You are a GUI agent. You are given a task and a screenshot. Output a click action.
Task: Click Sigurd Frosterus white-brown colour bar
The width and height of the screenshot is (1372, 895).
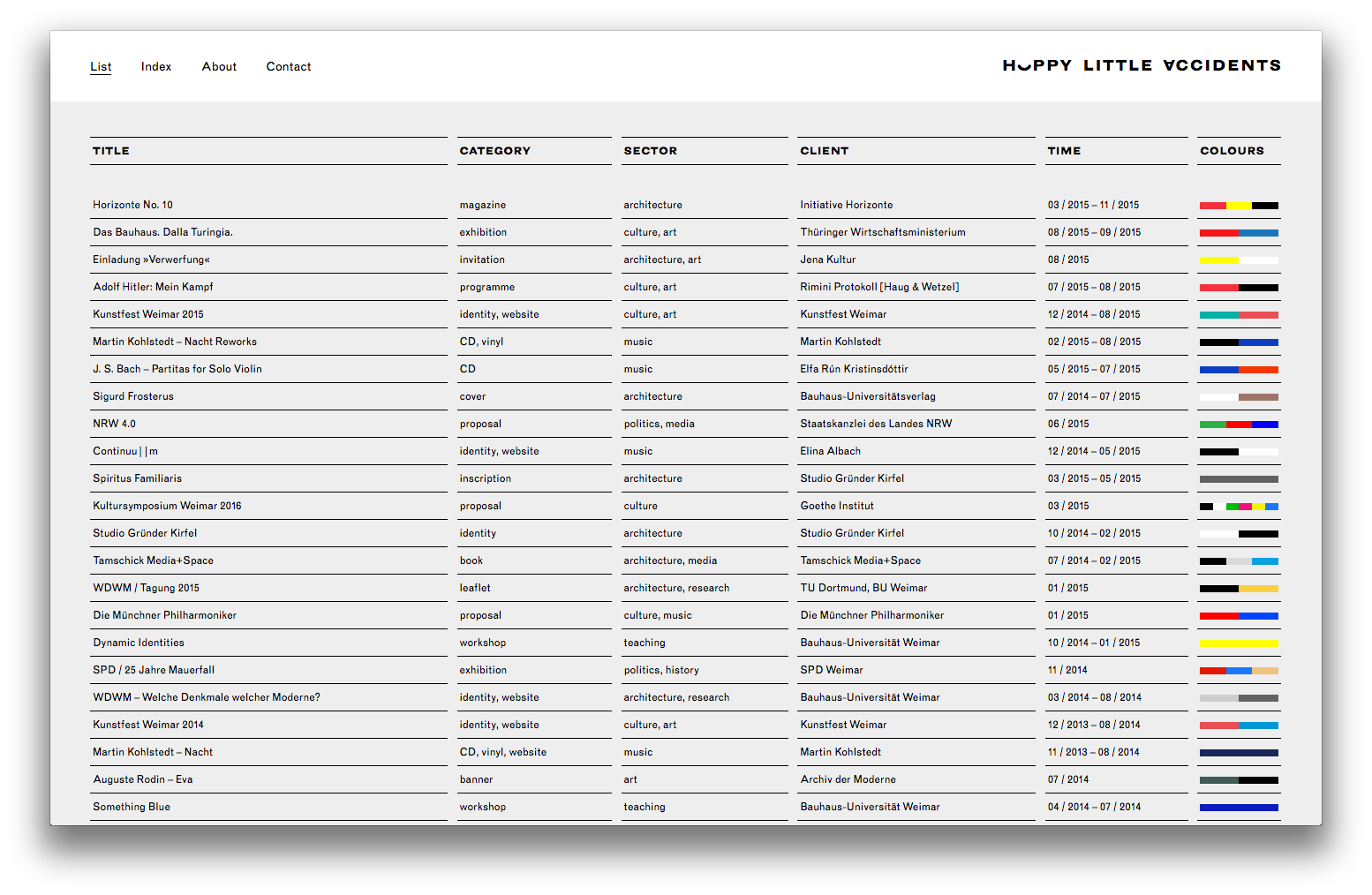pos(1239,397)
